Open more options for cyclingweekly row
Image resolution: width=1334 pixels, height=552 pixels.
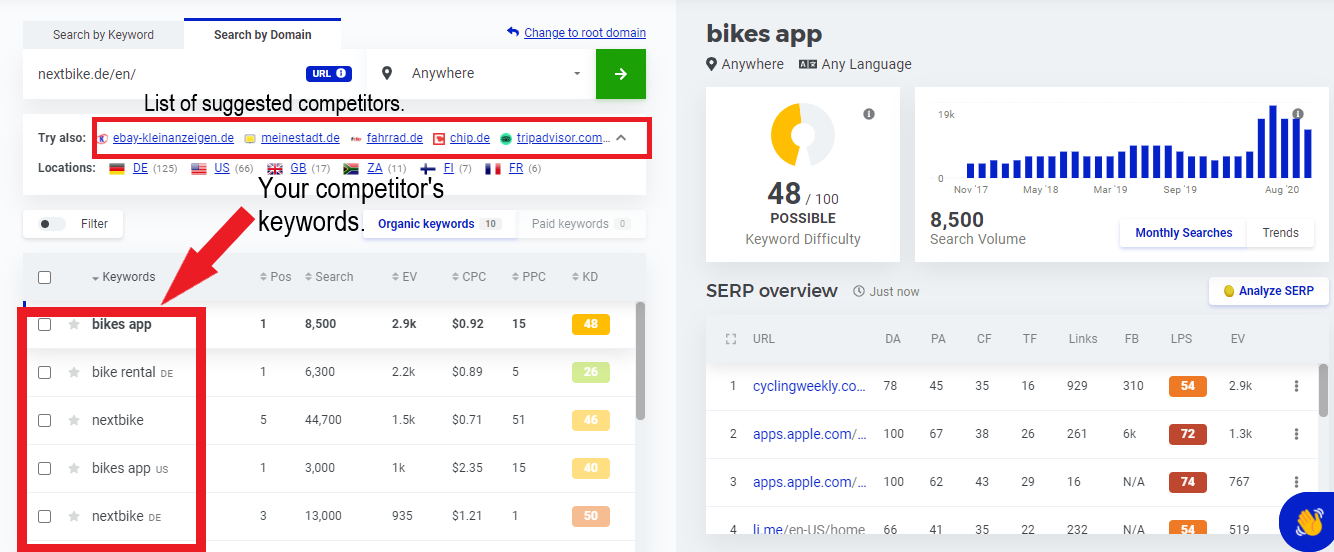(1296, 386)
